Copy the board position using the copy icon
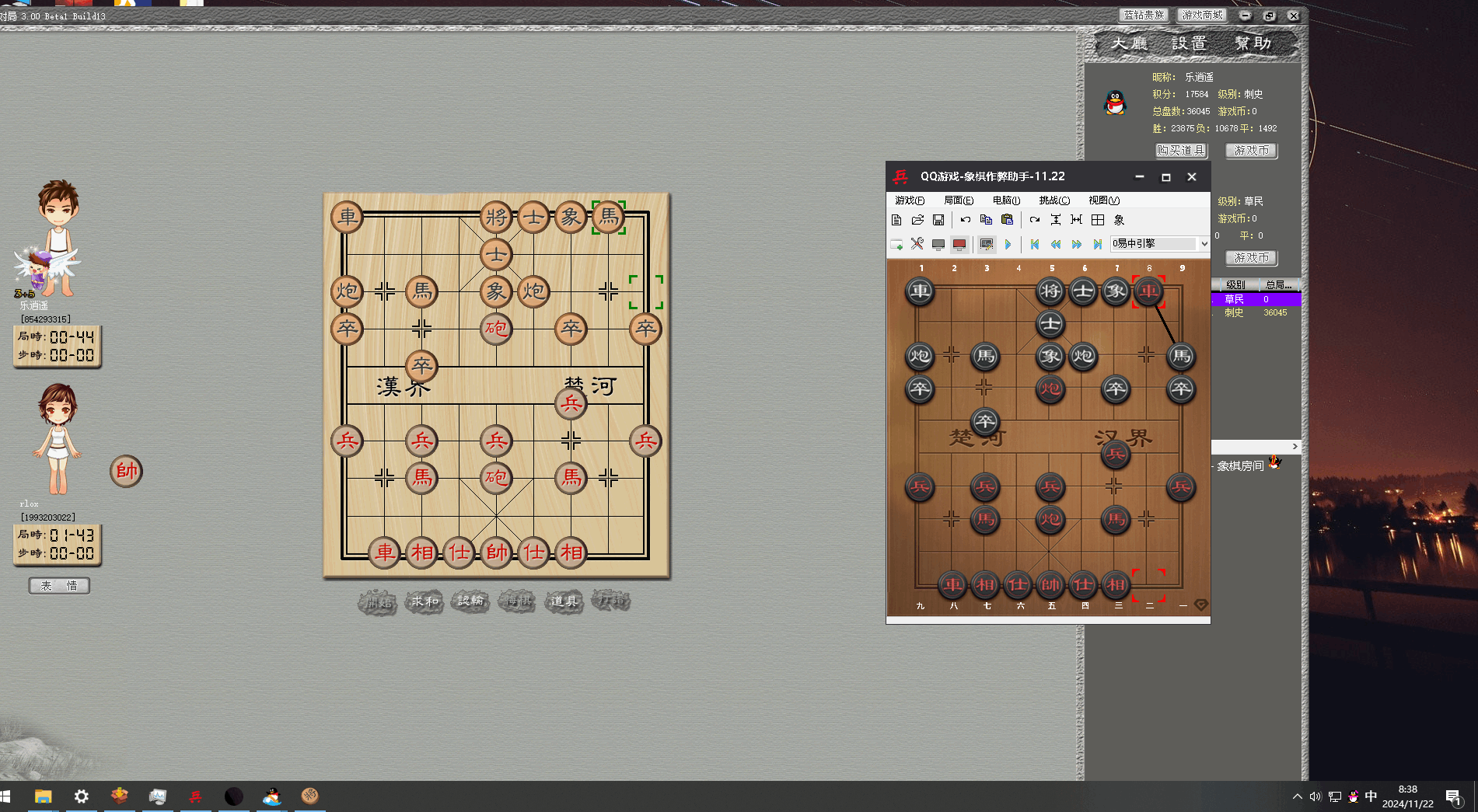1478x812 pixels. click(x=986, y=220)
